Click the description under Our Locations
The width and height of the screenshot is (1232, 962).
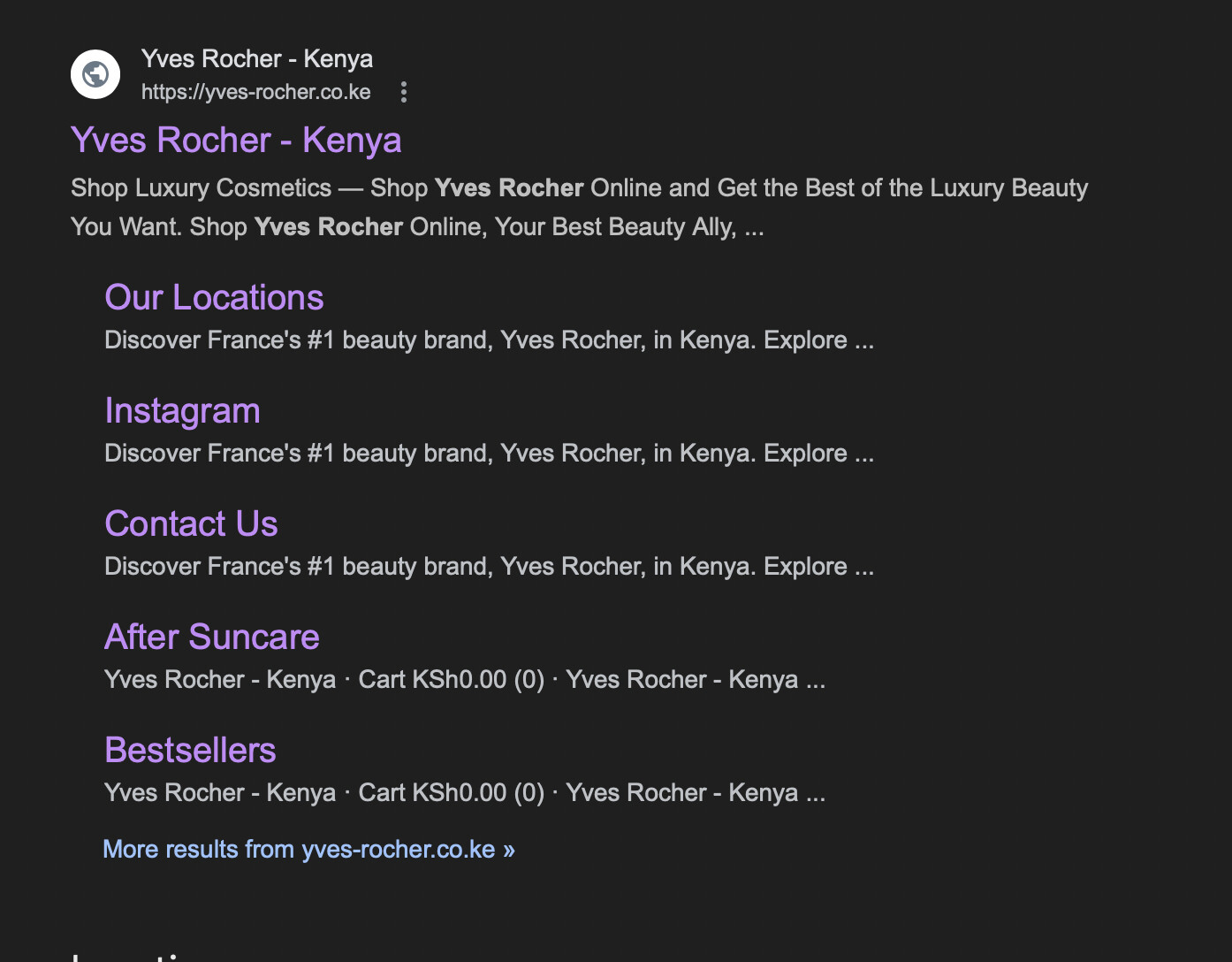[x=489, y=340]
